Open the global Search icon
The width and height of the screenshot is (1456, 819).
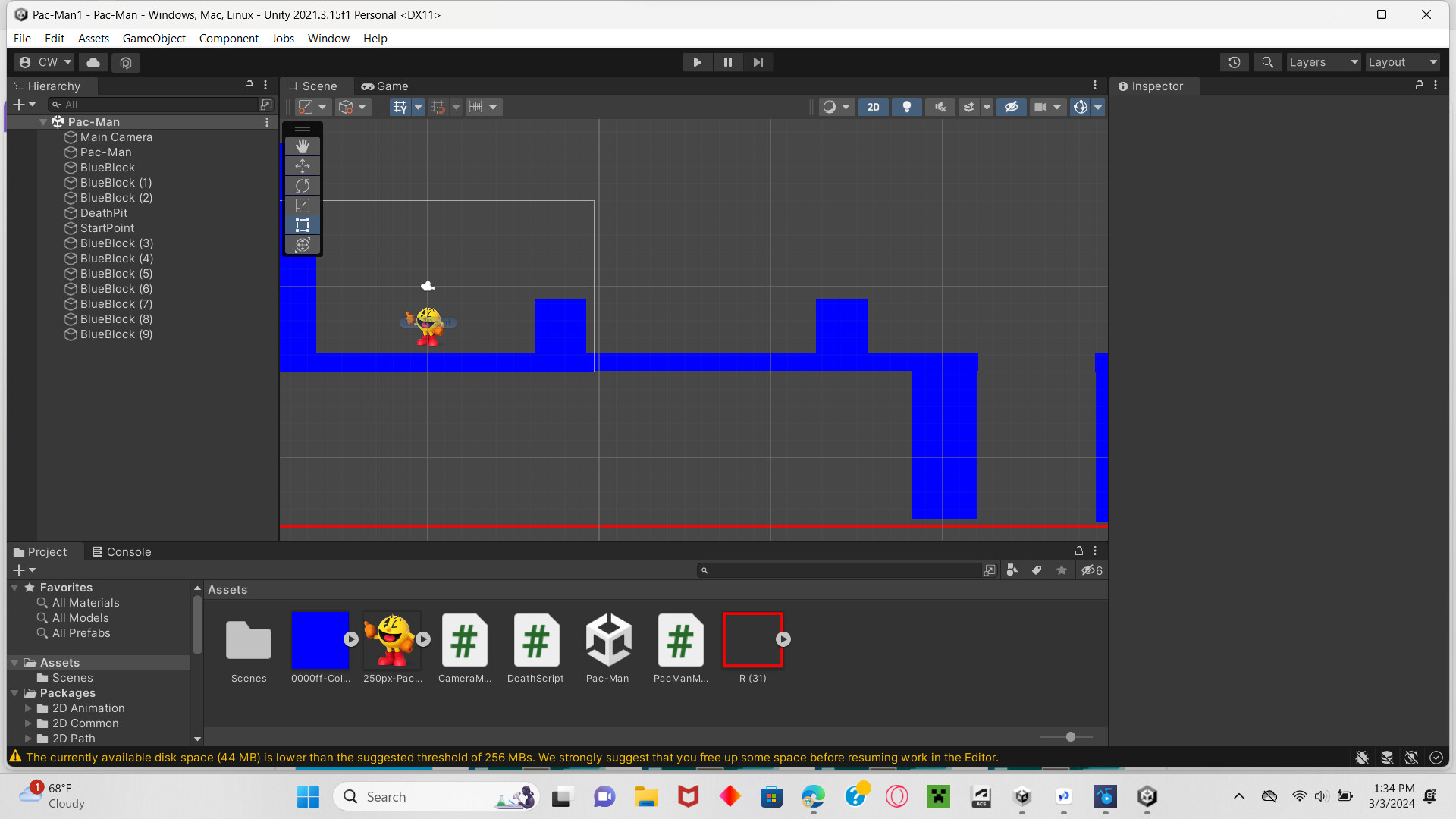[1267, 62]
